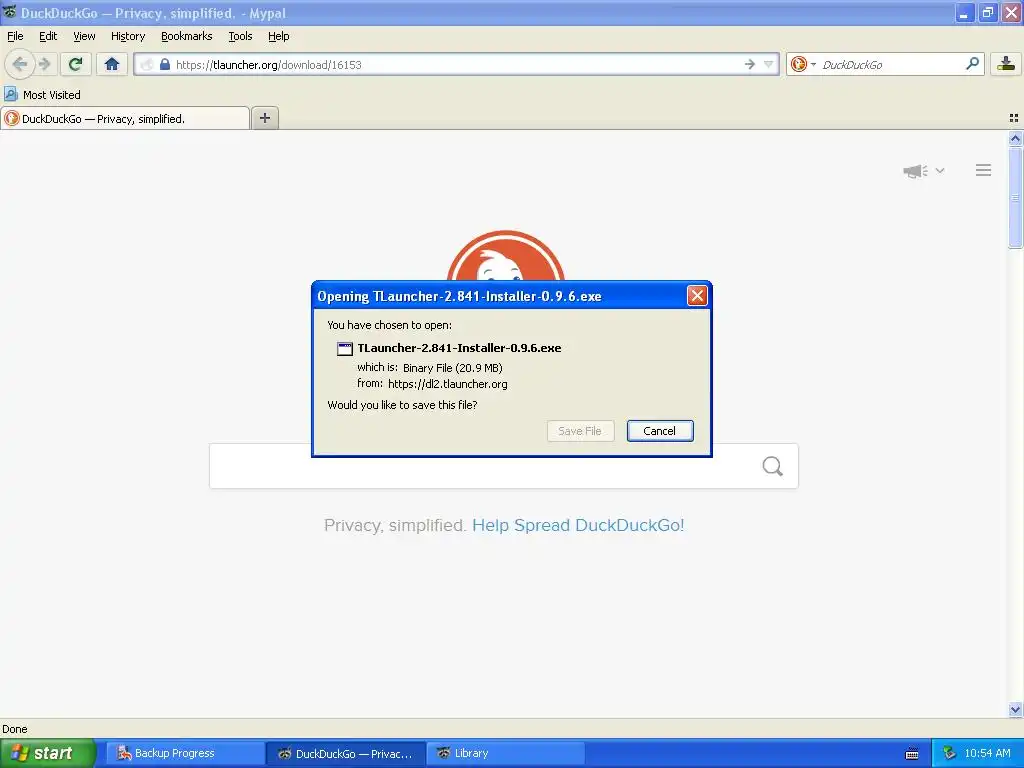This screenshot has height=768, width=1024.
Task: Click the DuckDuckGo duck logo
Action: [505, 255]
